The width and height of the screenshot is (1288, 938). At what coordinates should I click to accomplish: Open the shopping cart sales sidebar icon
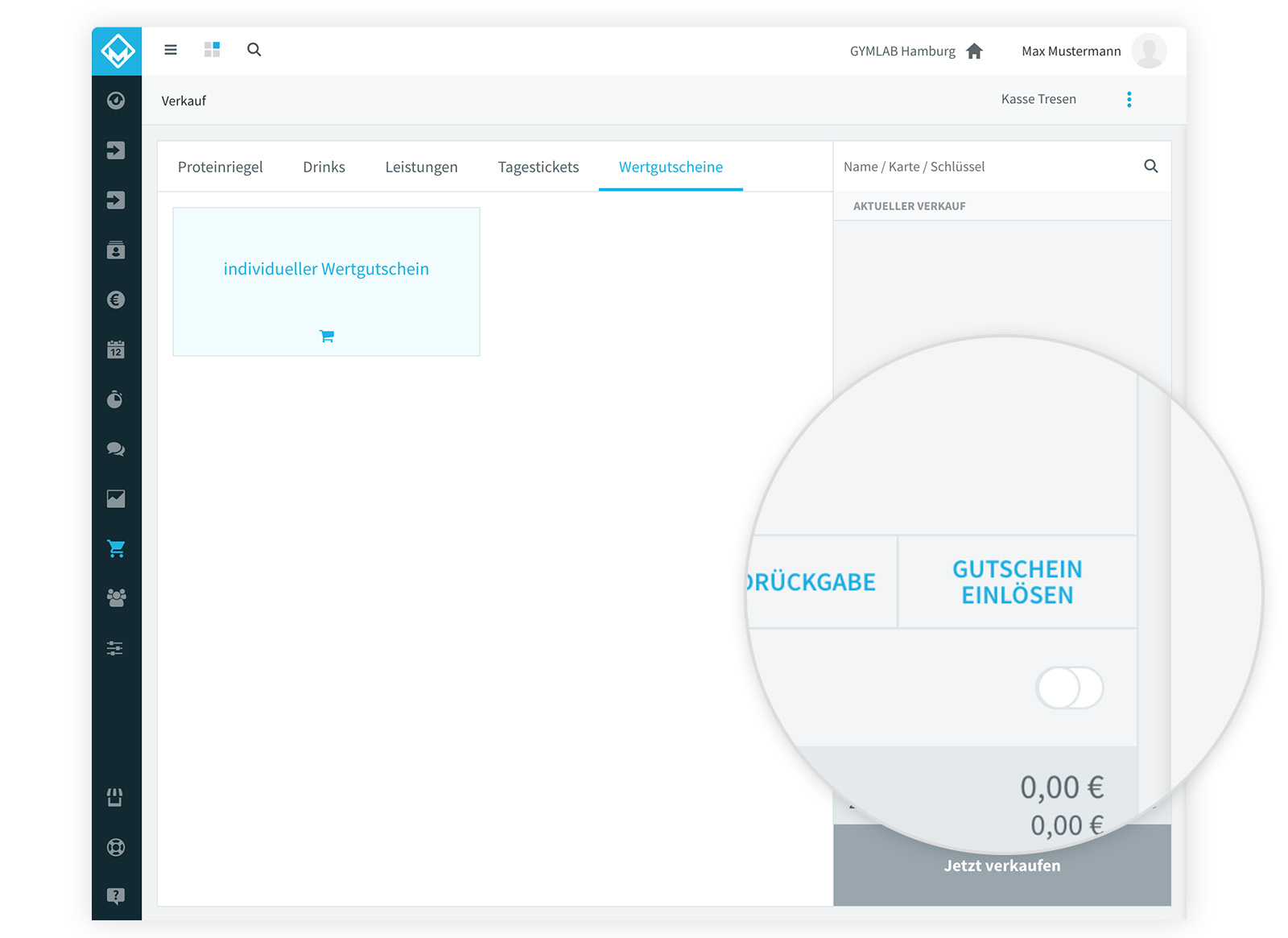pyautogui.click(x=116, y=549)
